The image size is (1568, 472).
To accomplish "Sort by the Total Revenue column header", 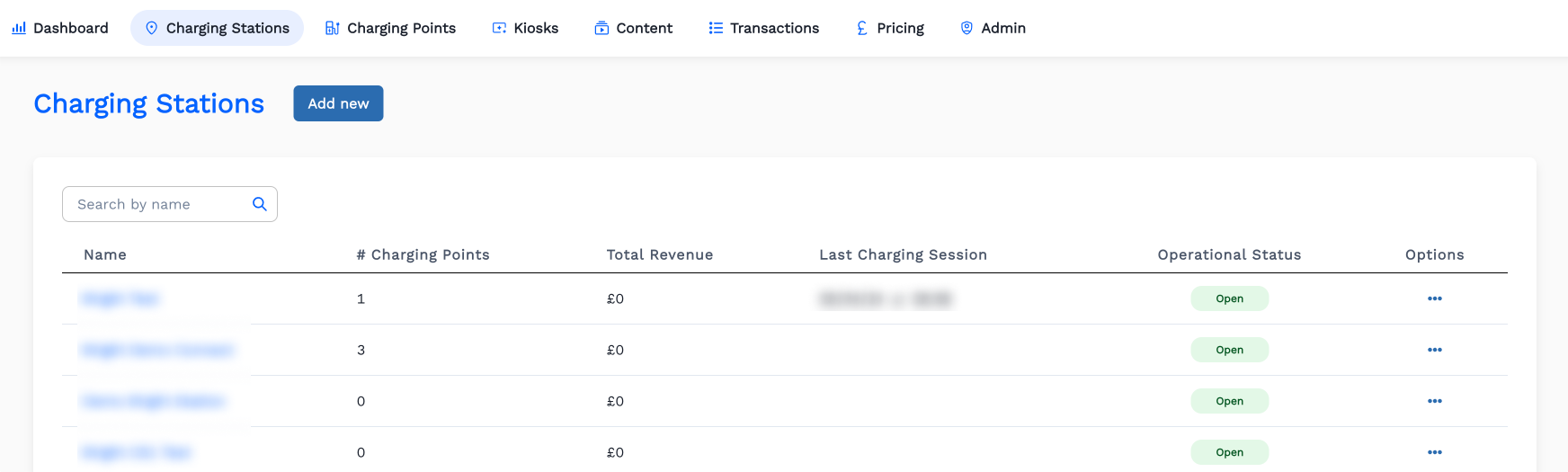I will coord(659,254).
